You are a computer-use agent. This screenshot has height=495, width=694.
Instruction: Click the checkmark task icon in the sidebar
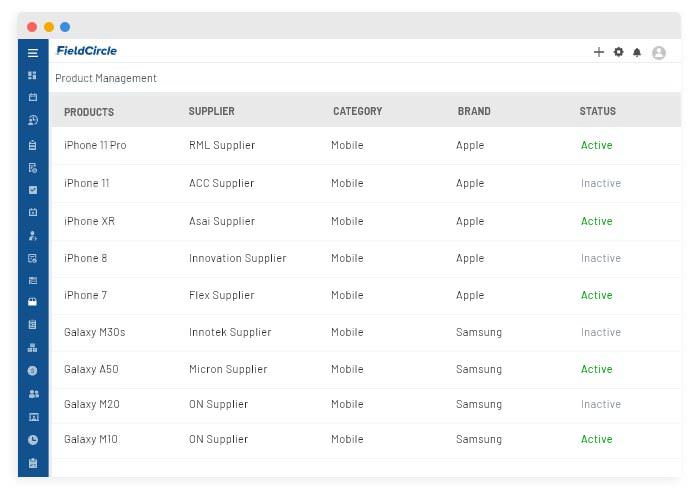pyautogui.click(x=33, y=190)
